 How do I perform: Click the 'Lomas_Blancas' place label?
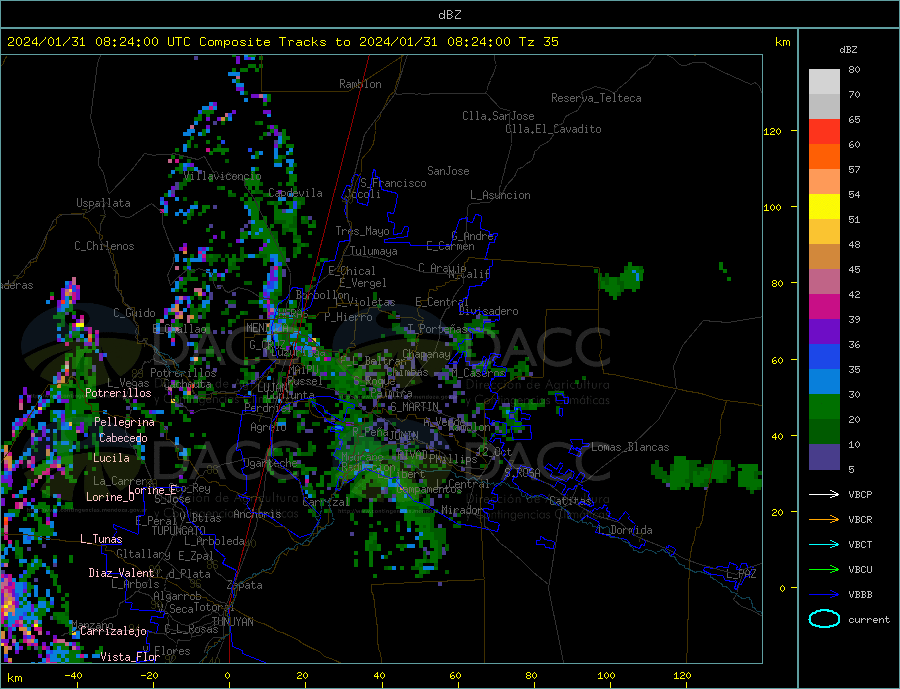[x=630, y=447]
